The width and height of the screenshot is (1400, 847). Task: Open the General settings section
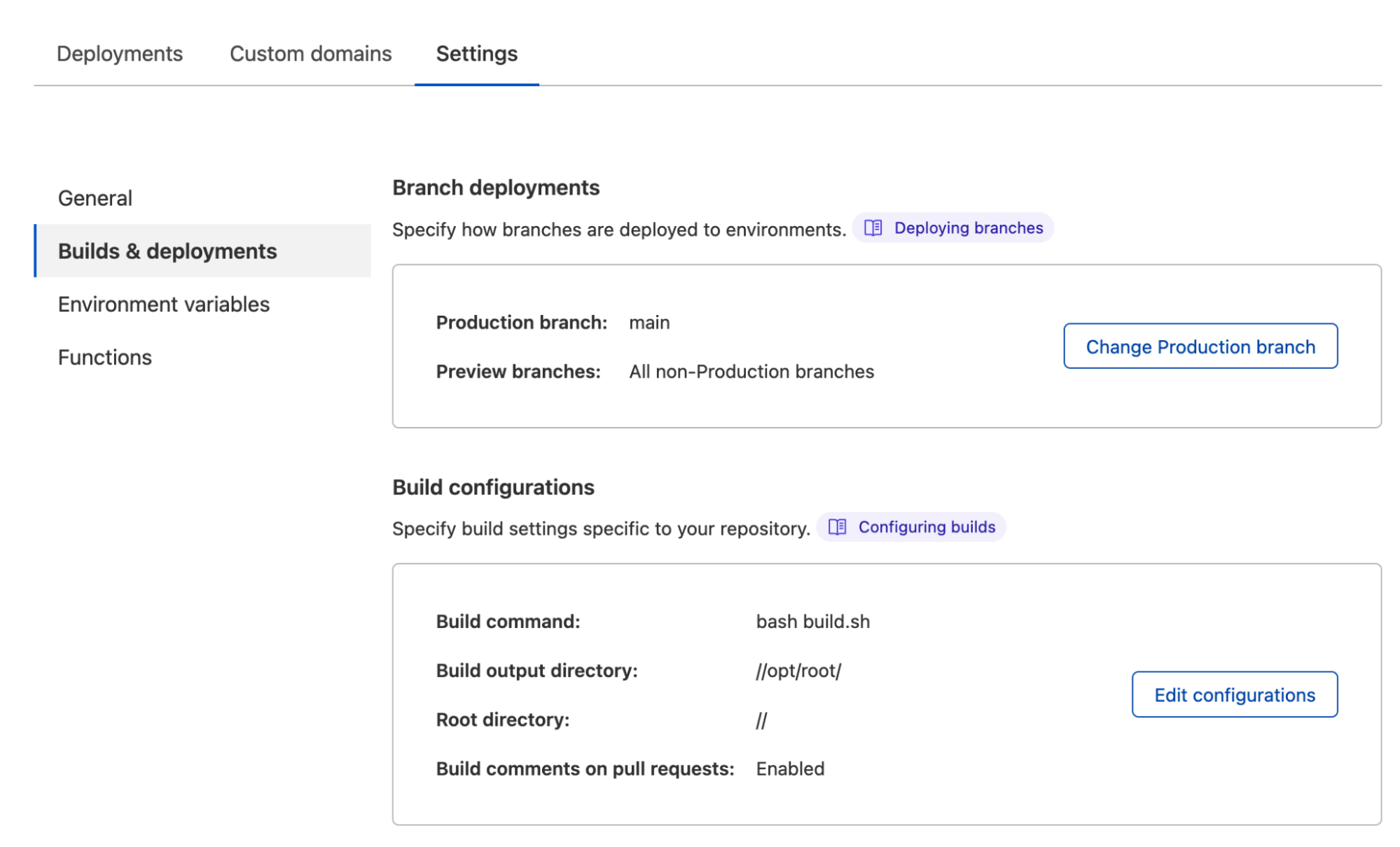(95, 197)
